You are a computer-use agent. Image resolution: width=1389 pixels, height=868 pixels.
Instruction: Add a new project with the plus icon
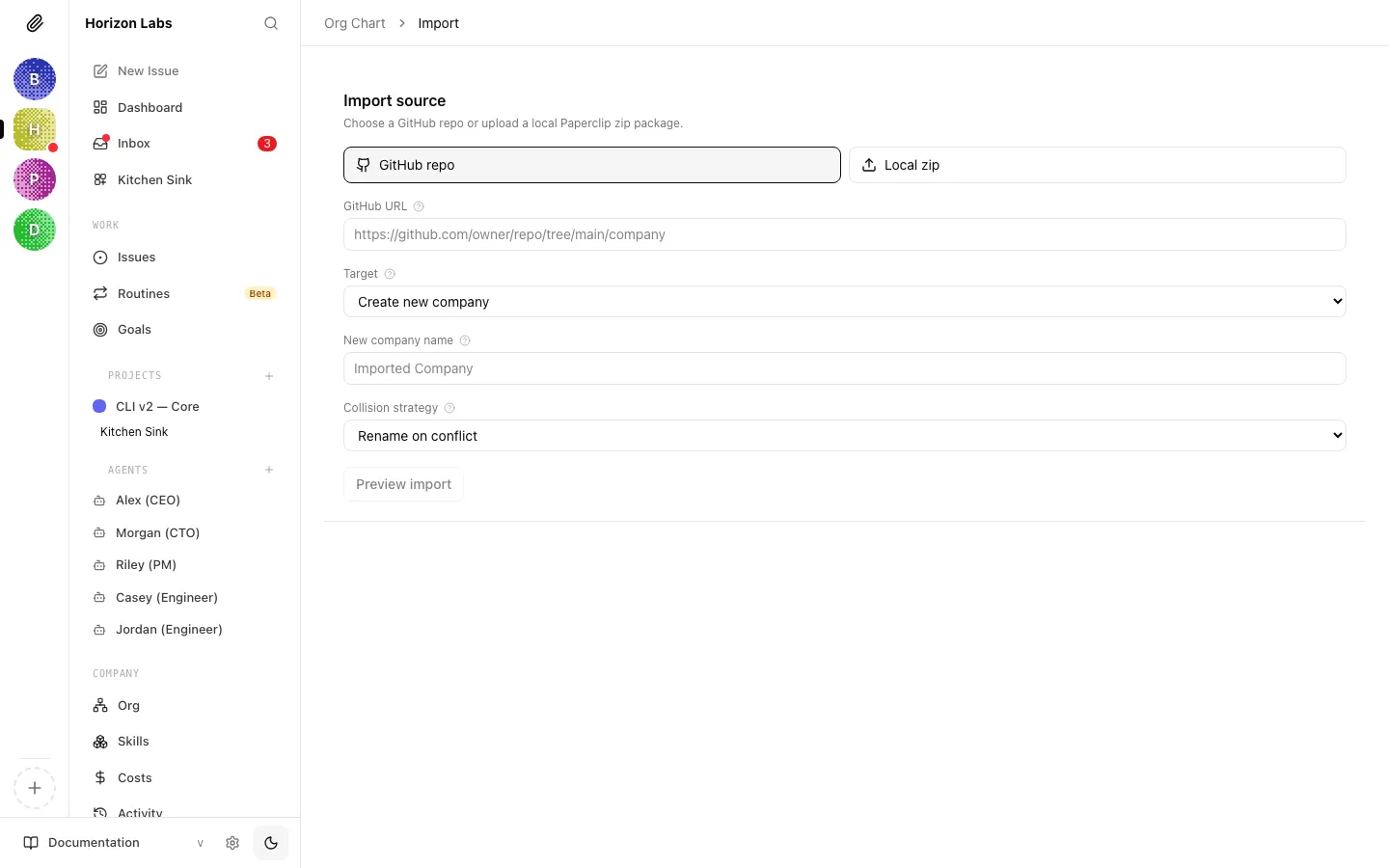point(269,376)
